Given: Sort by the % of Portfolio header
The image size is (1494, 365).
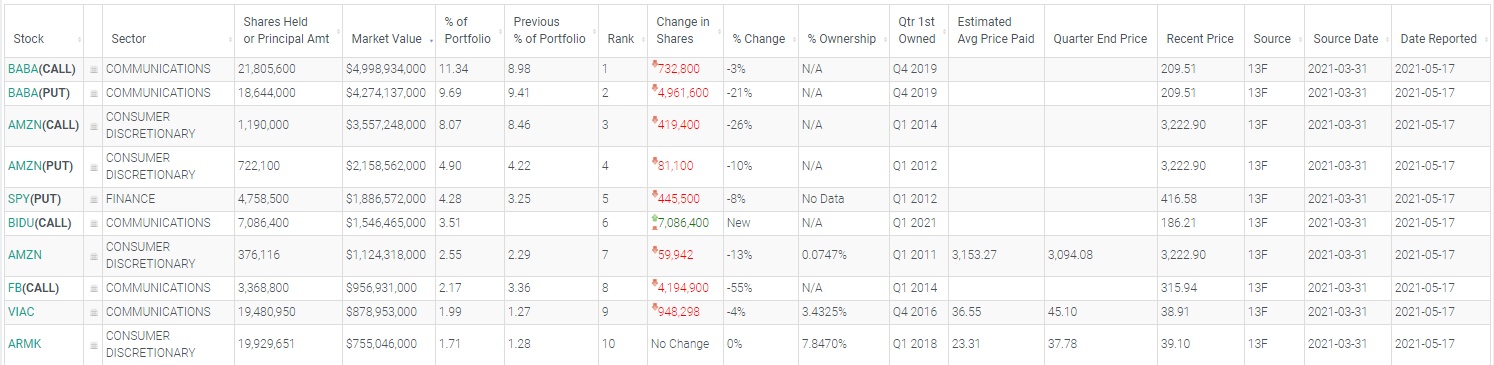Looking at the screenshot, I should [x=456, y=30].
